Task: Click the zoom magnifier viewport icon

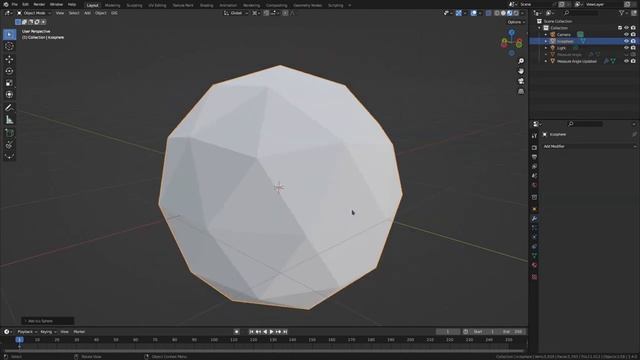Action: coord(521,61)
